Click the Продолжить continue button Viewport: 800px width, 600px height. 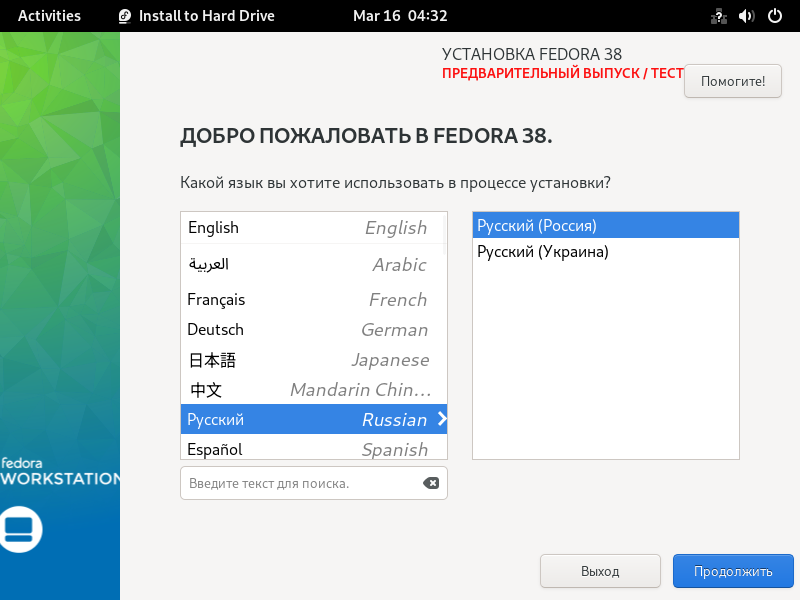tap(733, 571)
